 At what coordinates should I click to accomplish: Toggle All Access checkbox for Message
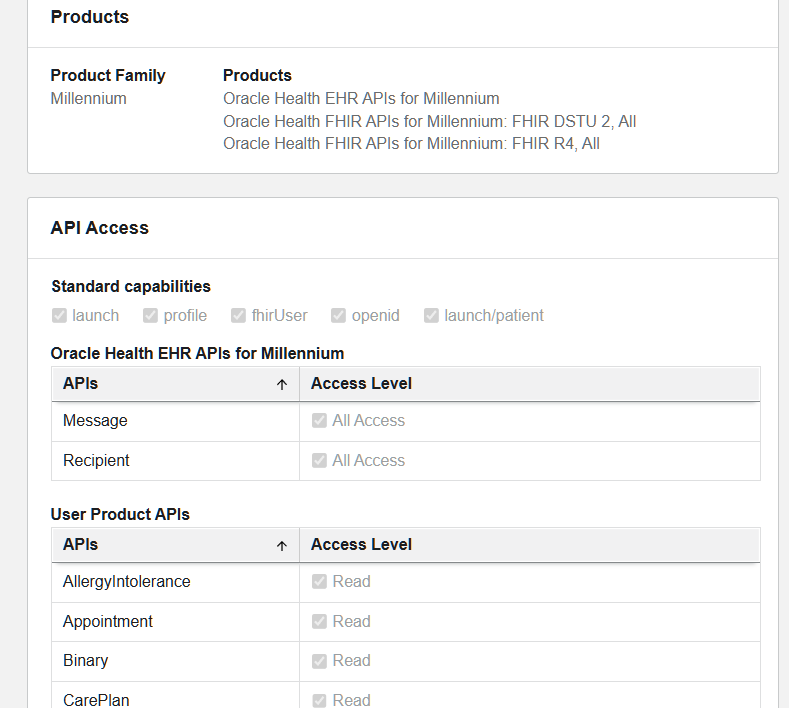[x=320, y=420]
